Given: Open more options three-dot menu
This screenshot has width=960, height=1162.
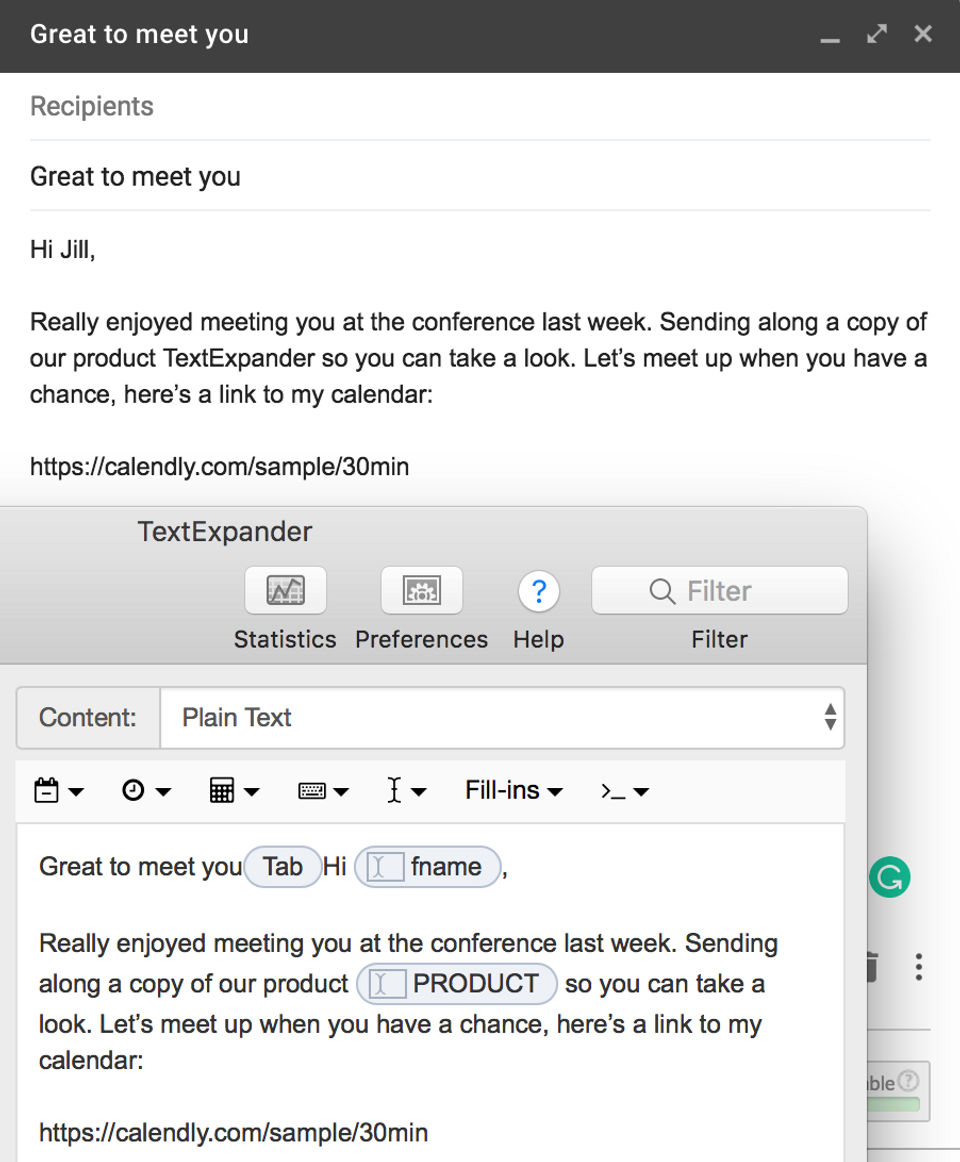Looking at the screenshot, I should coord(918,966).
